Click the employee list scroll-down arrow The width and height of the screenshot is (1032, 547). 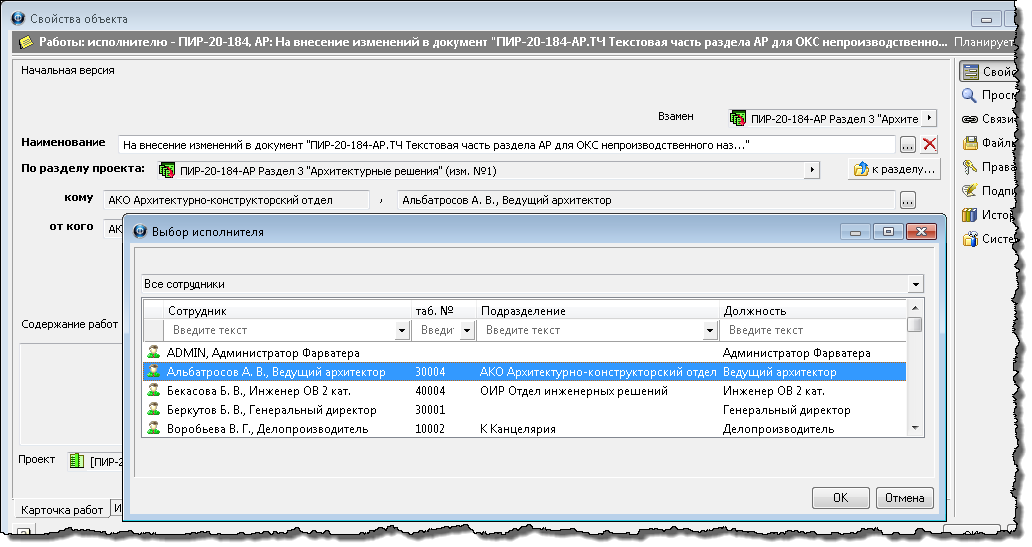point(915,428)
